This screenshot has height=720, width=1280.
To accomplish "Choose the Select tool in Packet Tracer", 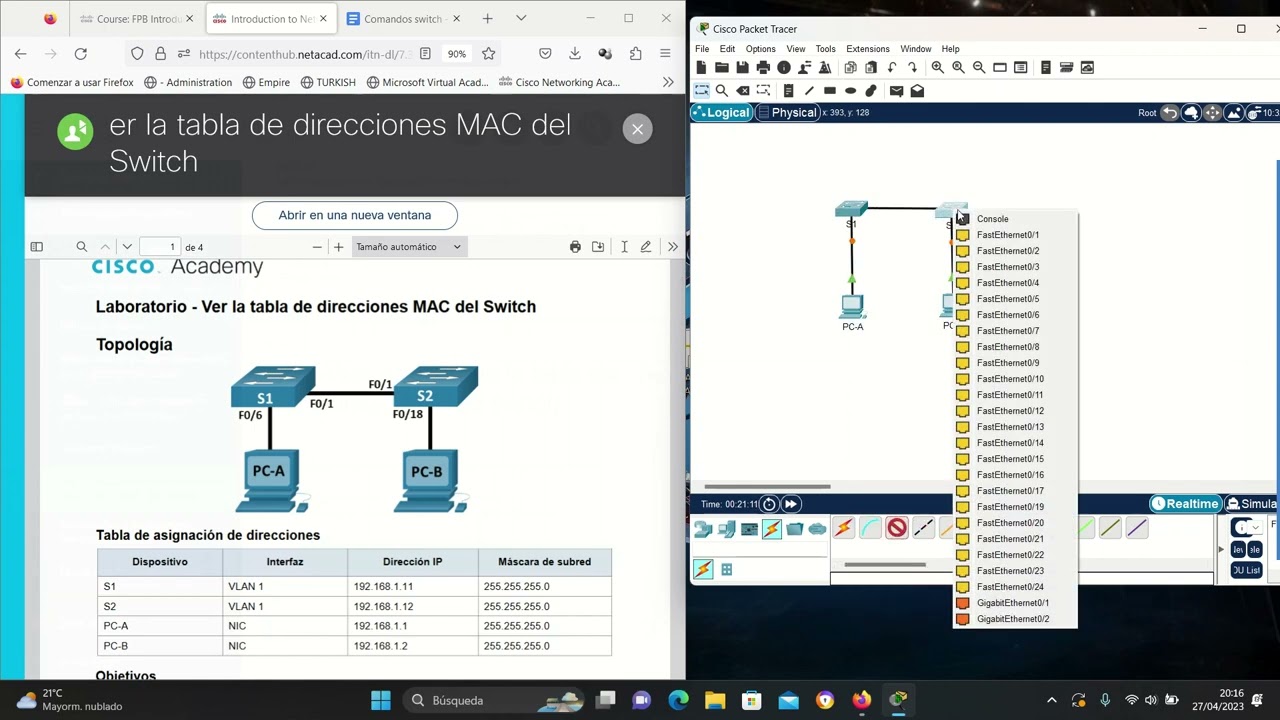I will (x=702, y=91).
